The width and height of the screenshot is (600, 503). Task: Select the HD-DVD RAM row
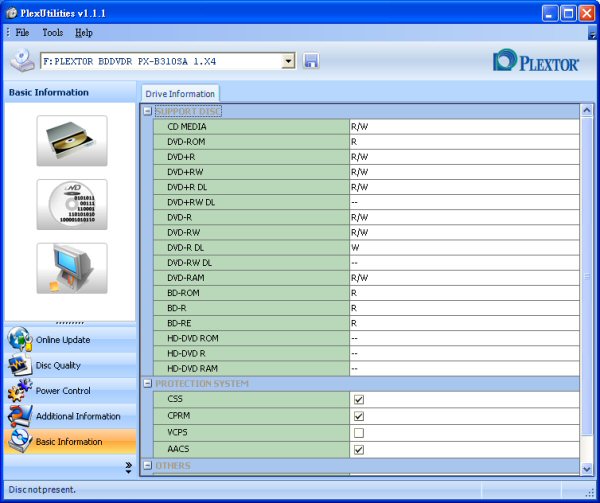366,368
